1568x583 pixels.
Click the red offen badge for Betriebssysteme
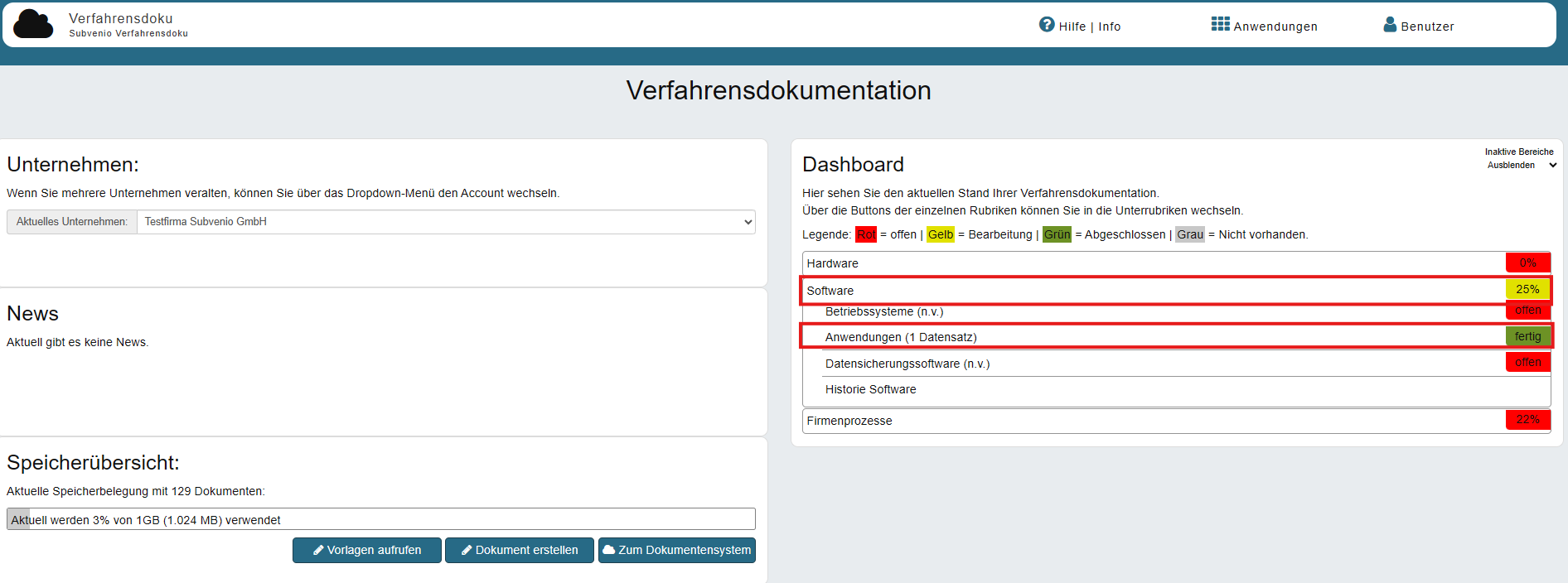click(1528, 311)
